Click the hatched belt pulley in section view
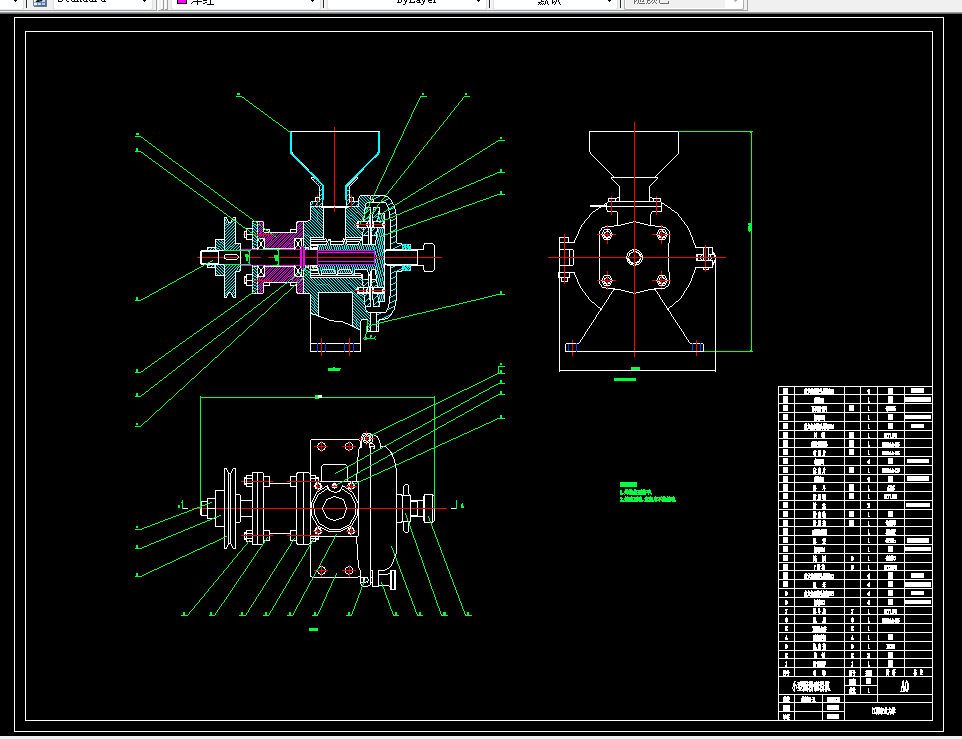Image resolution: width=962 pixels, height=739 pixels. tap(230, 257)
